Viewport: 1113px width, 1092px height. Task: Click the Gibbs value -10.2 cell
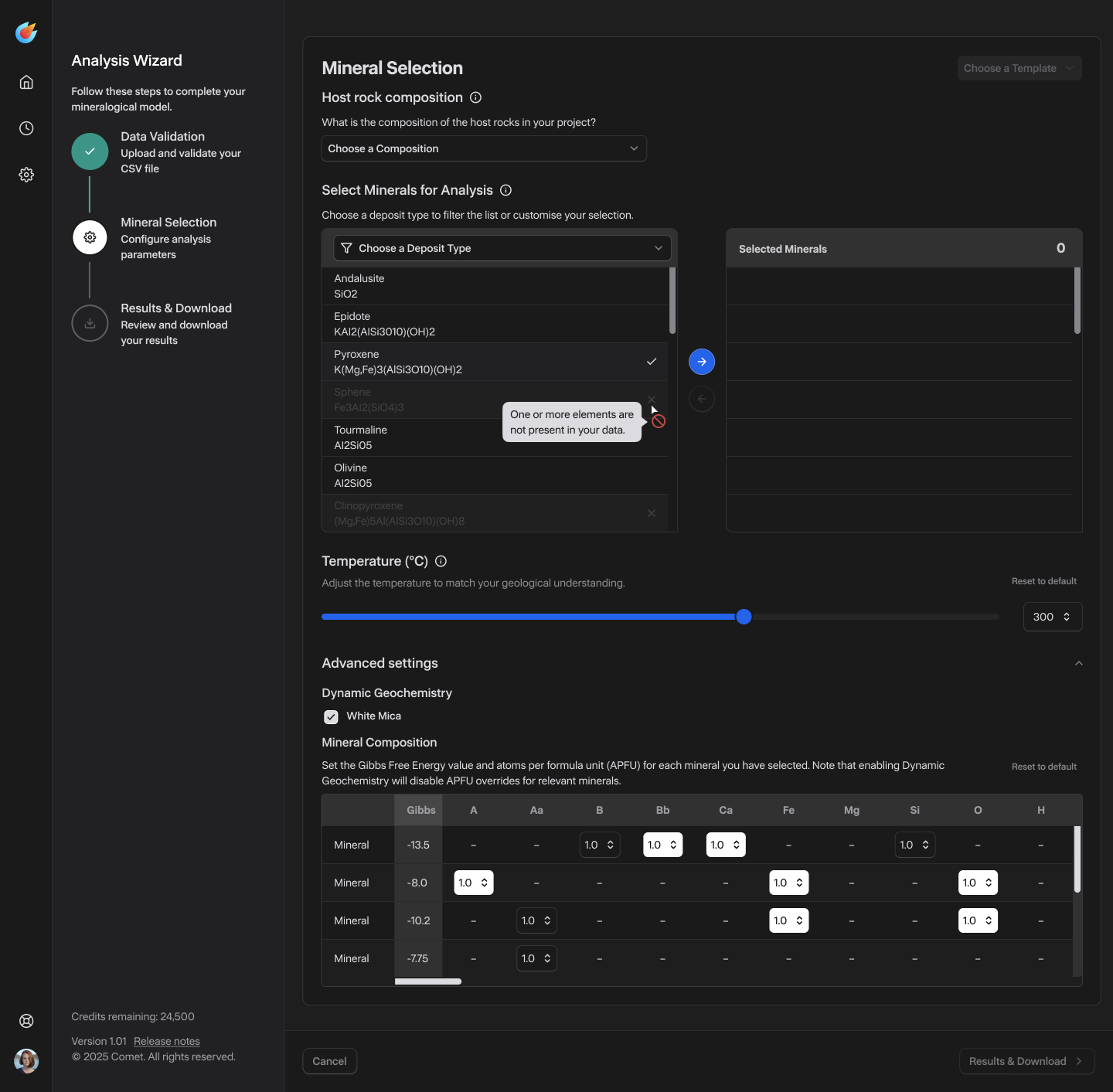[x=418, y=920]
